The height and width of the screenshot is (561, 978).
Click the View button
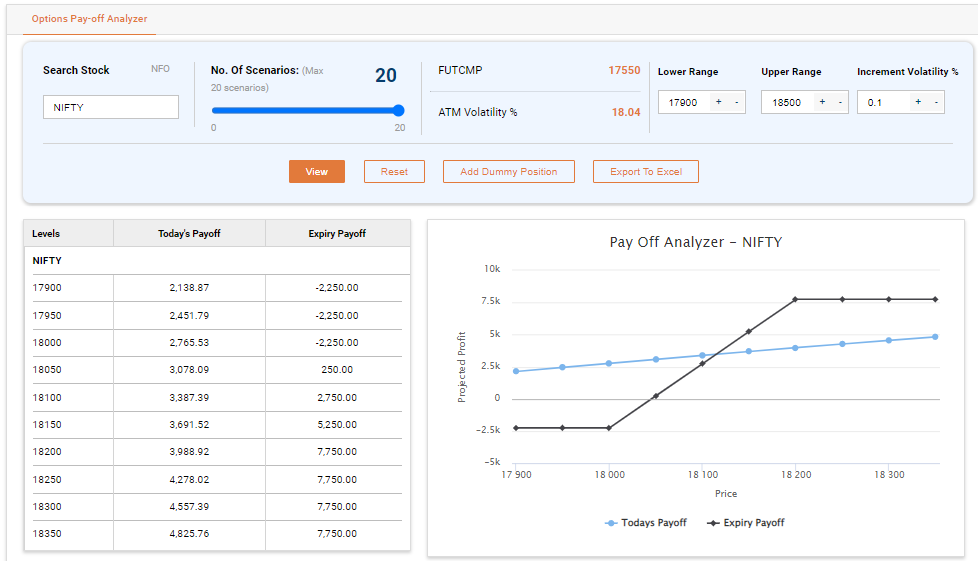(x=316, y=172)
